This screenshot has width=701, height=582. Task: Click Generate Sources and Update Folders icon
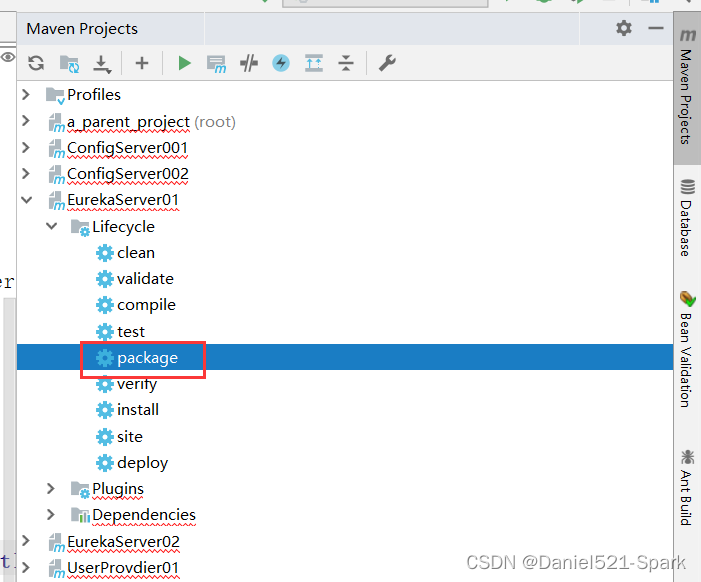[x=69, y=63]
